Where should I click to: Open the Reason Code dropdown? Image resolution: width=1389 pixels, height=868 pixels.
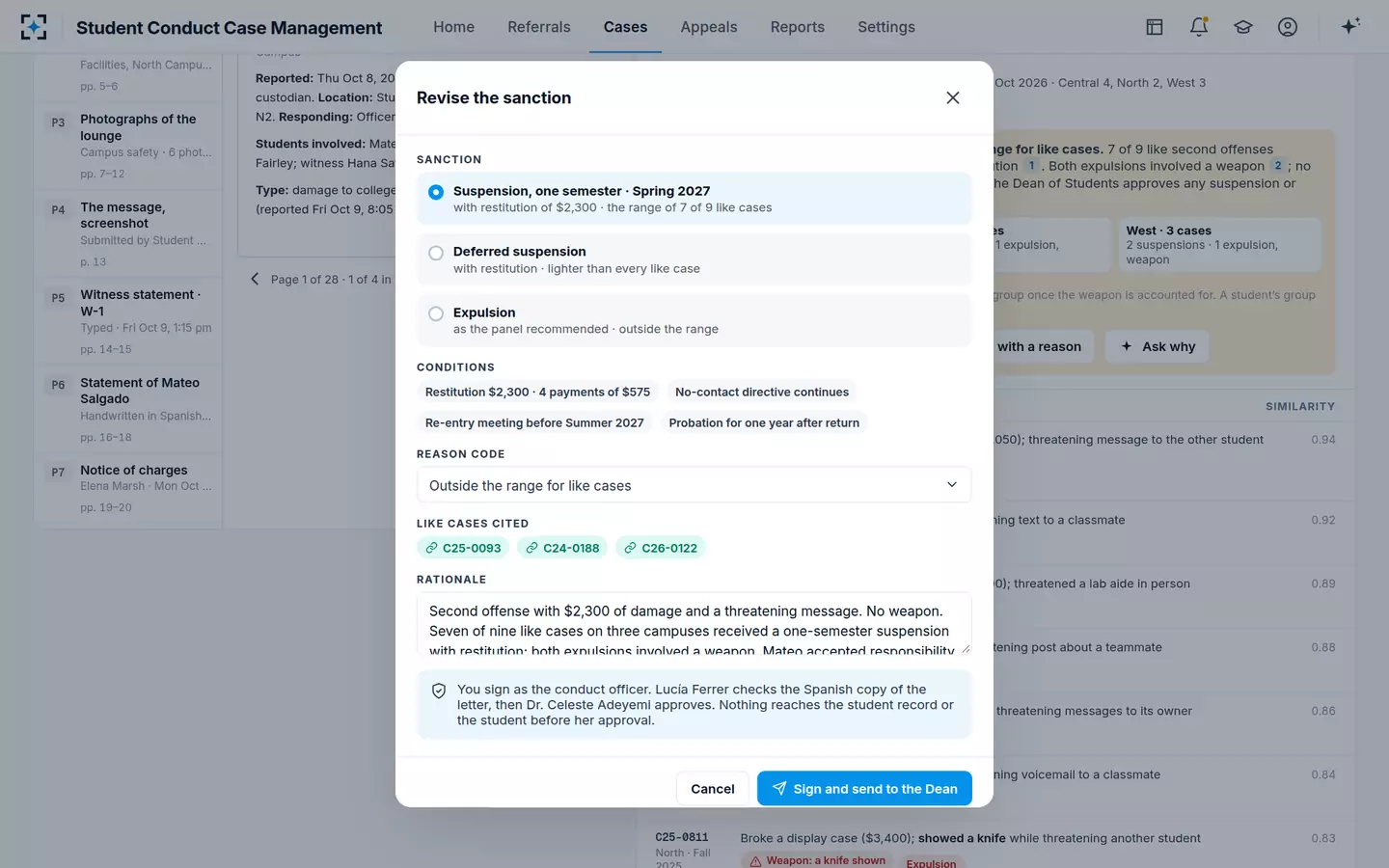(694, 485)
